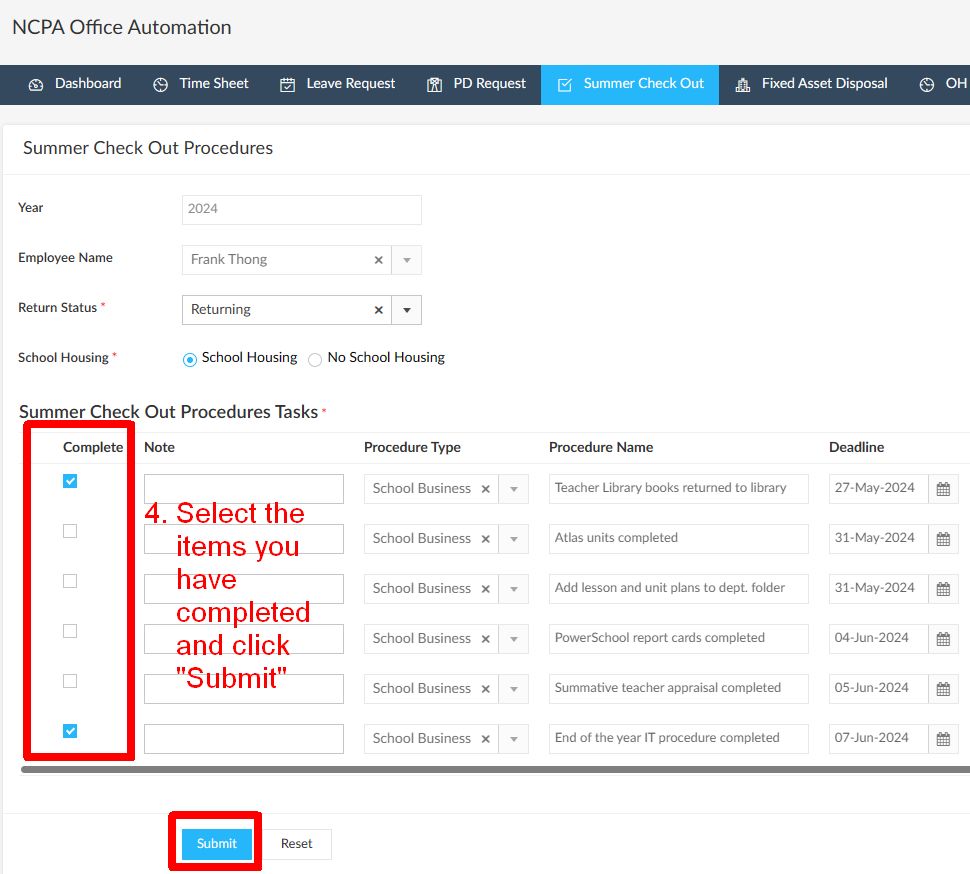This screenshot has width=970, height=874.
Task: Clear Procedure Type on the Atlas units row
Action: tap(486, 539)
